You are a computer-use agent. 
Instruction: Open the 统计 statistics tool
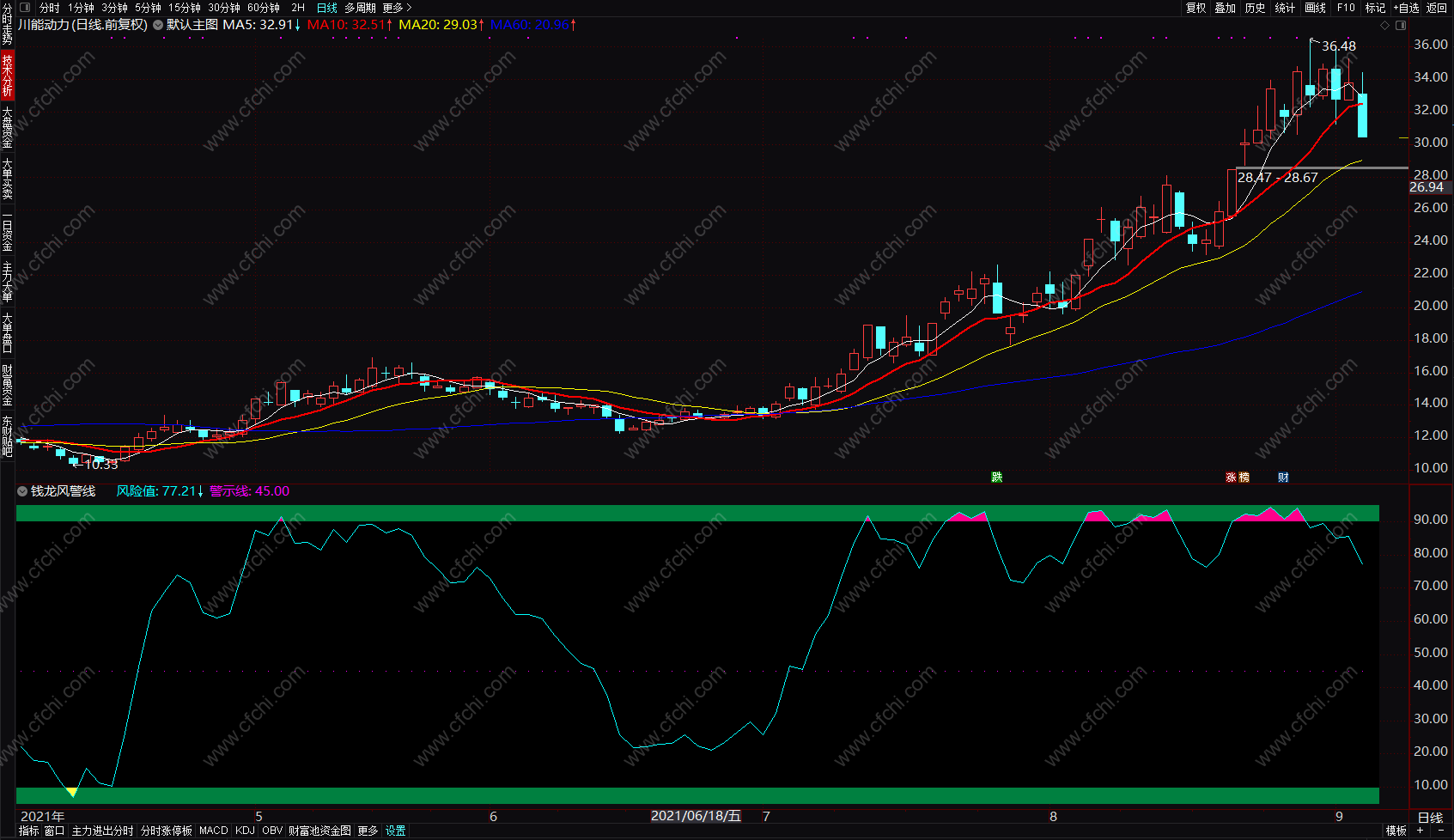(x=1286, y=8)
